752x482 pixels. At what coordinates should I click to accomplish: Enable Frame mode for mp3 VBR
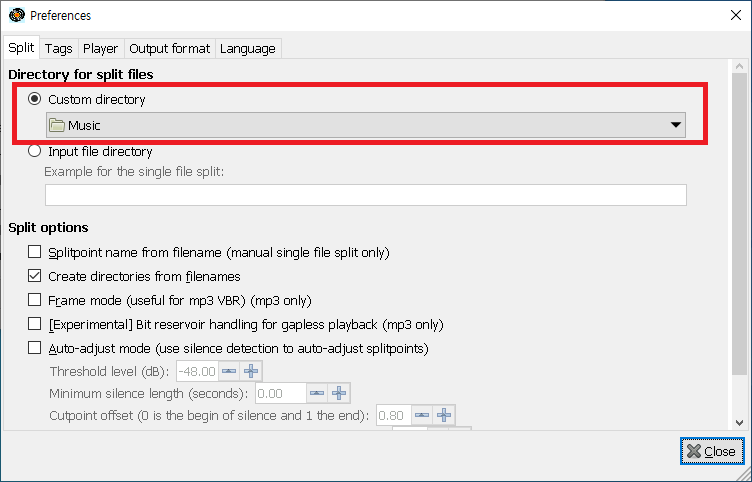(x=36, y=301)
